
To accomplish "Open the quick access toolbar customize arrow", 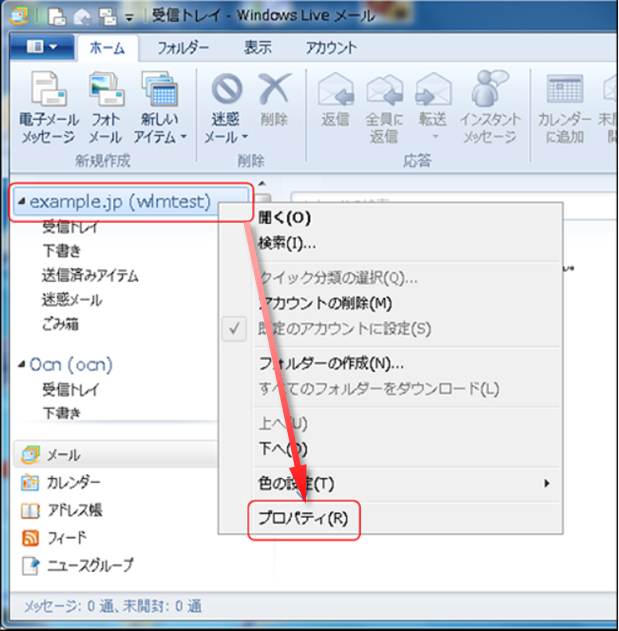I will (x=129, y=18).
